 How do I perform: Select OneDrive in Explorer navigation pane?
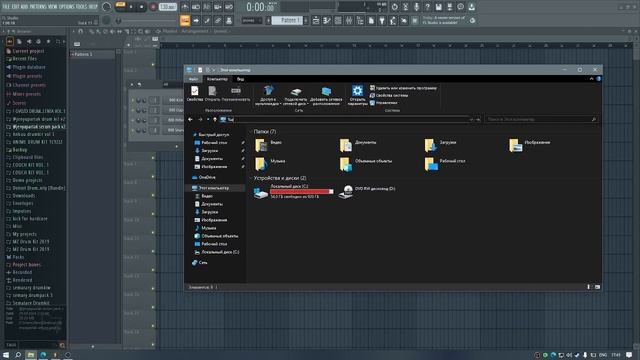tap(204, 177)
